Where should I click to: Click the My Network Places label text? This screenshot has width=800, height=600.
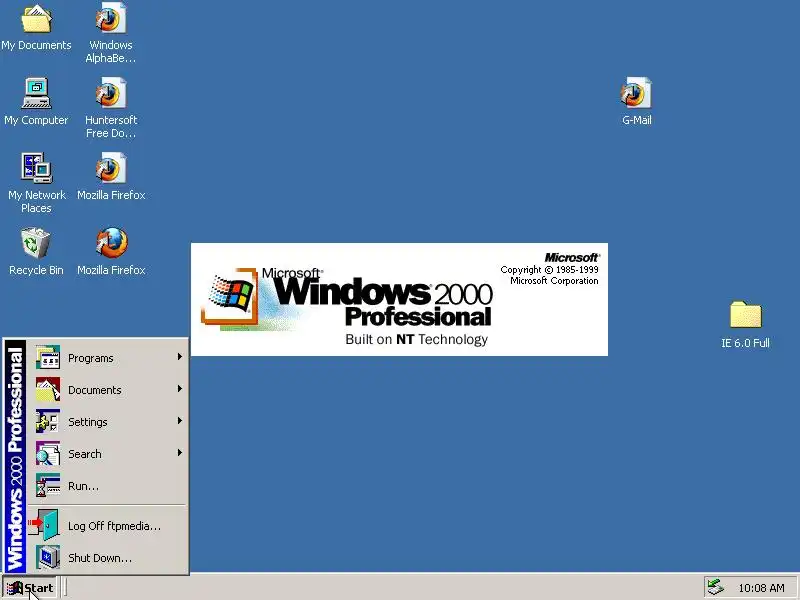click(36, 202)
